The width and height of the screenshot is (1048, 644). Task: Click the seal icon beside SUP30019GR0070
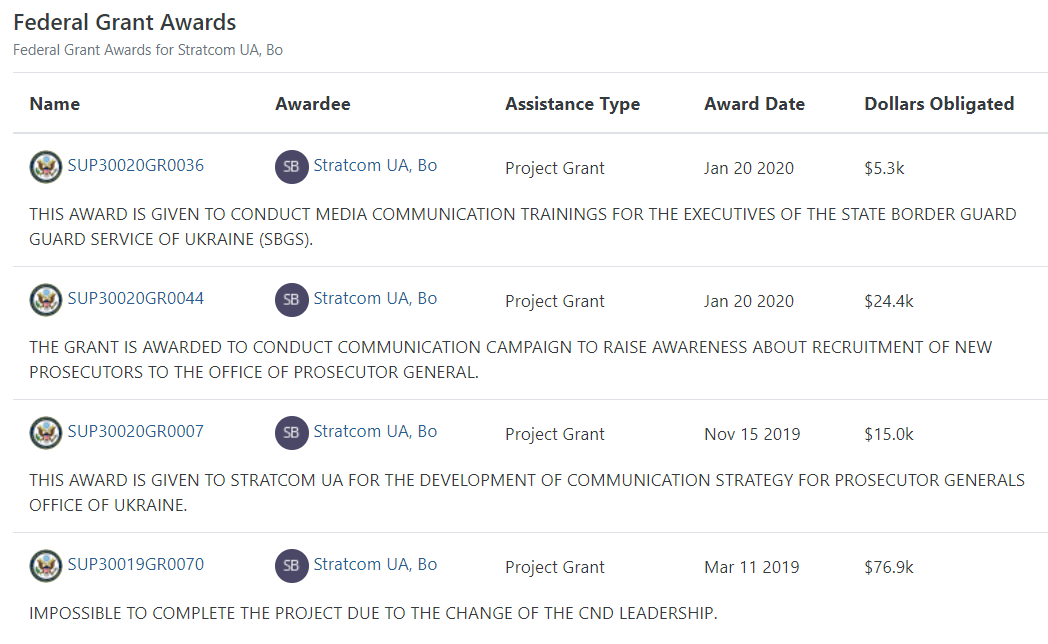pyautogui.click(x=46, y=566)
